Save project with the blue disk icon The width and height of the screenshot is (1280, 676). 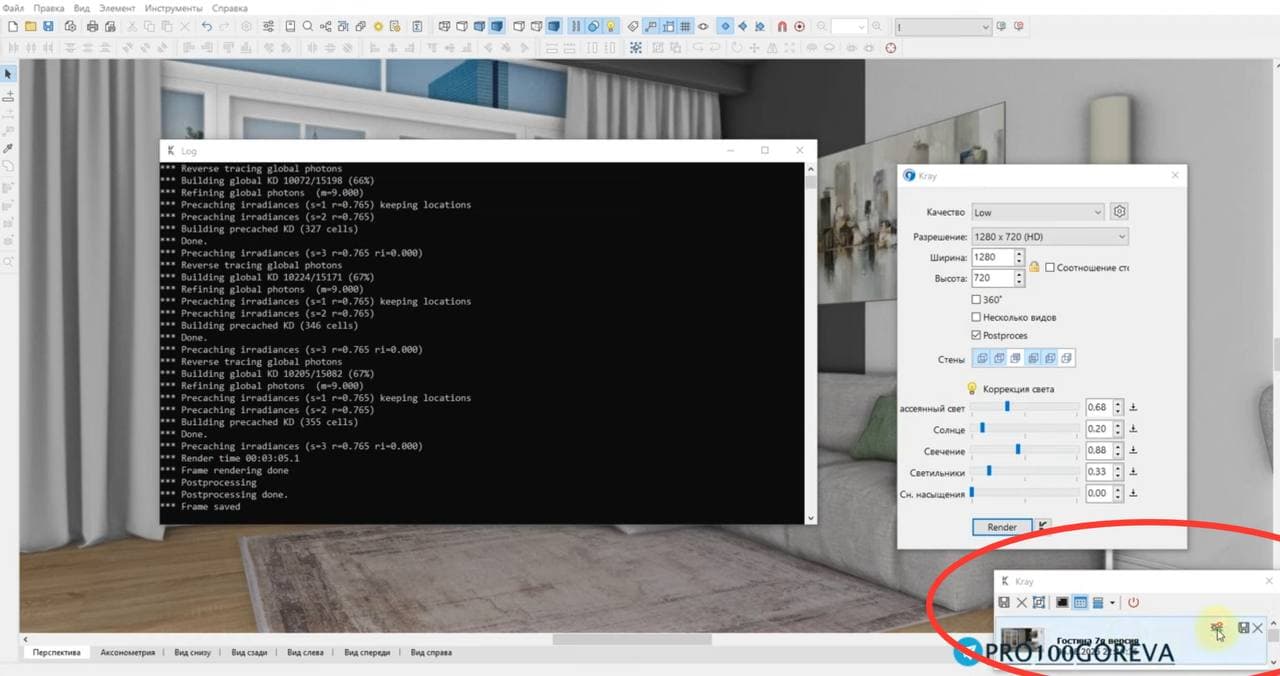[x=48, y=26]
